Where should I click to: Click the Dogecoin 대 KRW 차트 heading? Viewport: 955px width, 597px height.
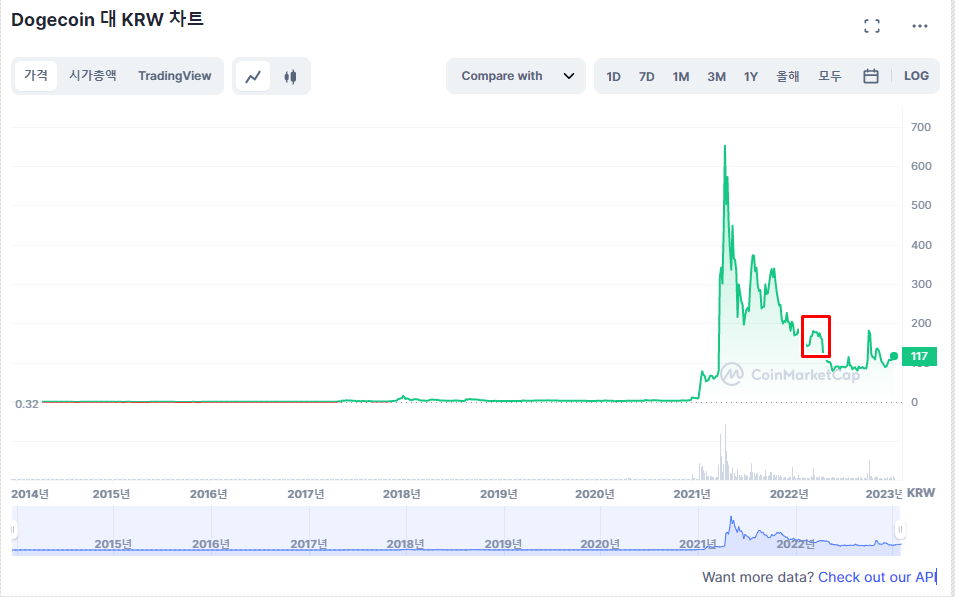coord(107,19)
